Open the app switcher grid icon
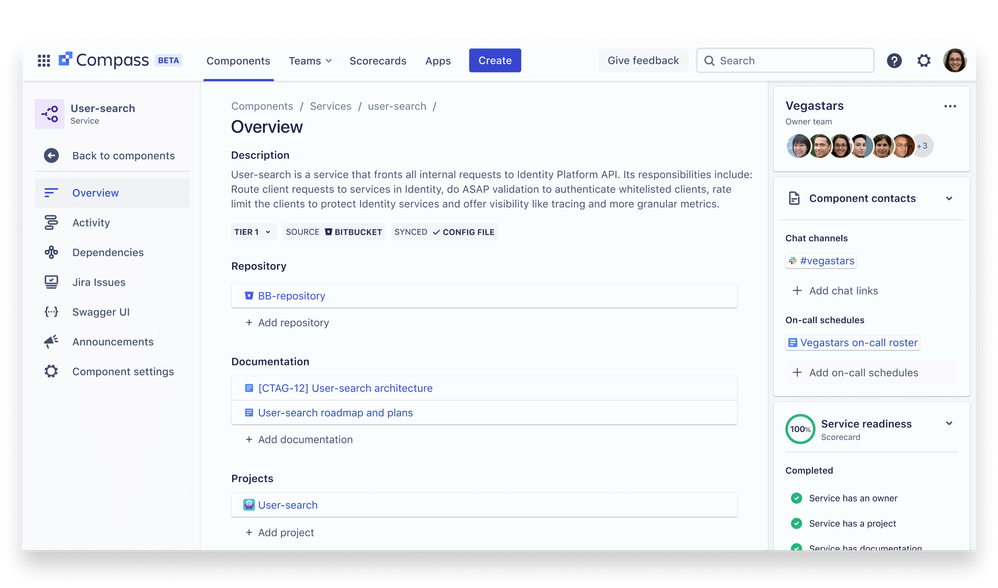Image resolution: width=998 pixels, height=588 pixels. tap(44, 60)
